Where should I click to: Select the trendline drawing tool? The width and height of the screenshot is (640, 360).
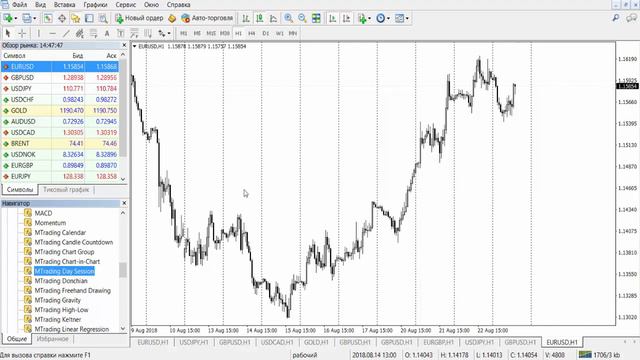point(66,33)
